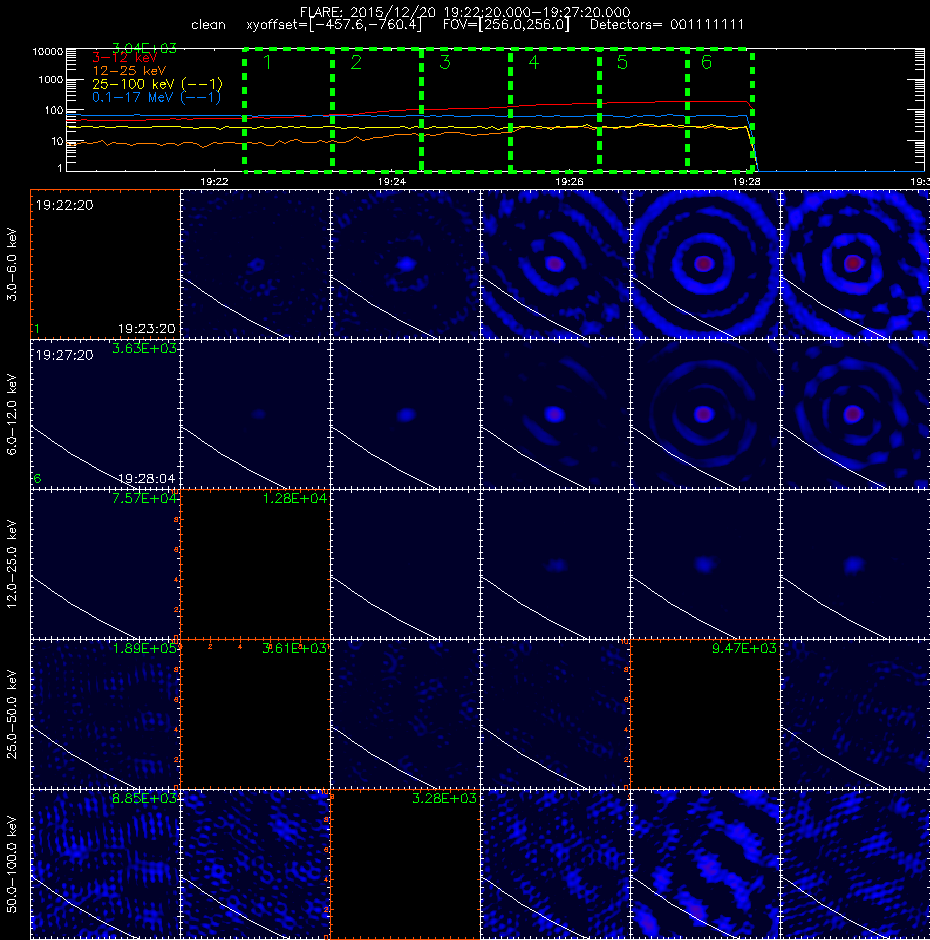Click the 9.47E+03 peak value
Viewport: 930px width, 940px height.
[x=744, y=648]
